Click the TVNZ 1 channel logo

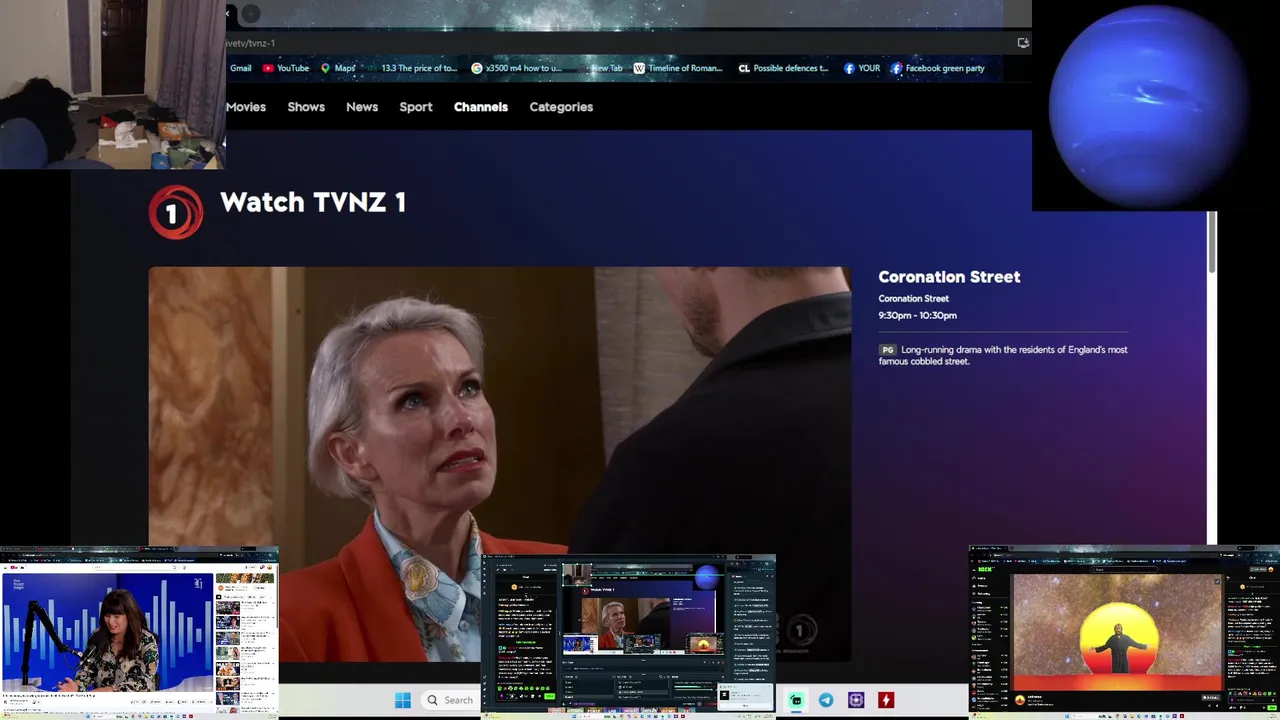pyautogui.click(x=176, y=211)
